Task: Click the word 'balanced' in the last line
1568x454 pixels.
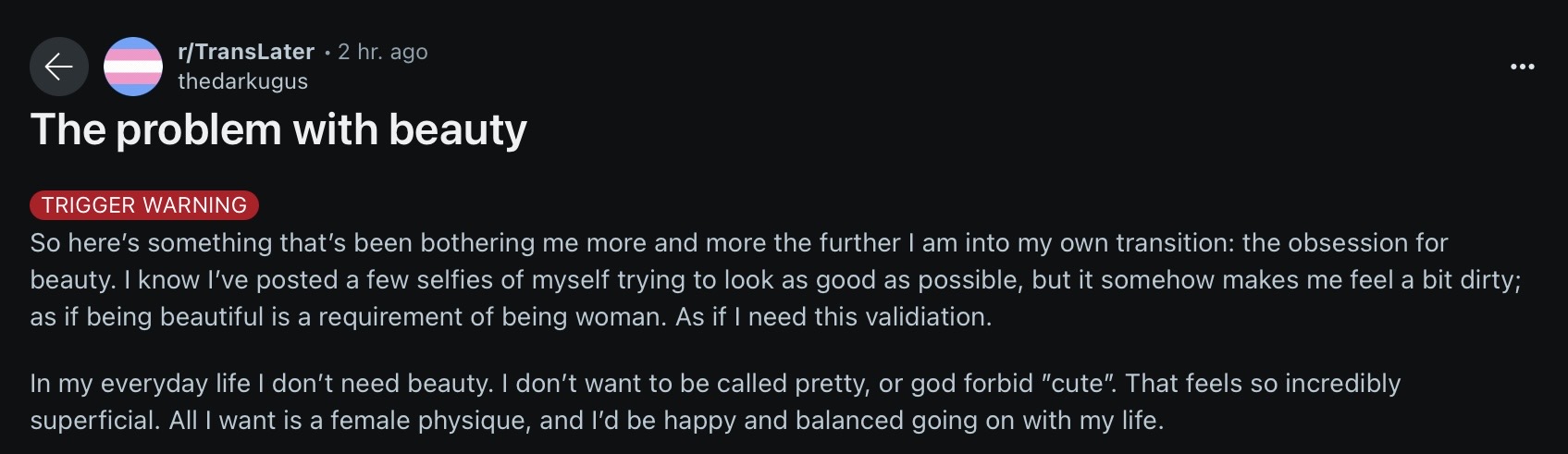Action: [x=850, y=420]
